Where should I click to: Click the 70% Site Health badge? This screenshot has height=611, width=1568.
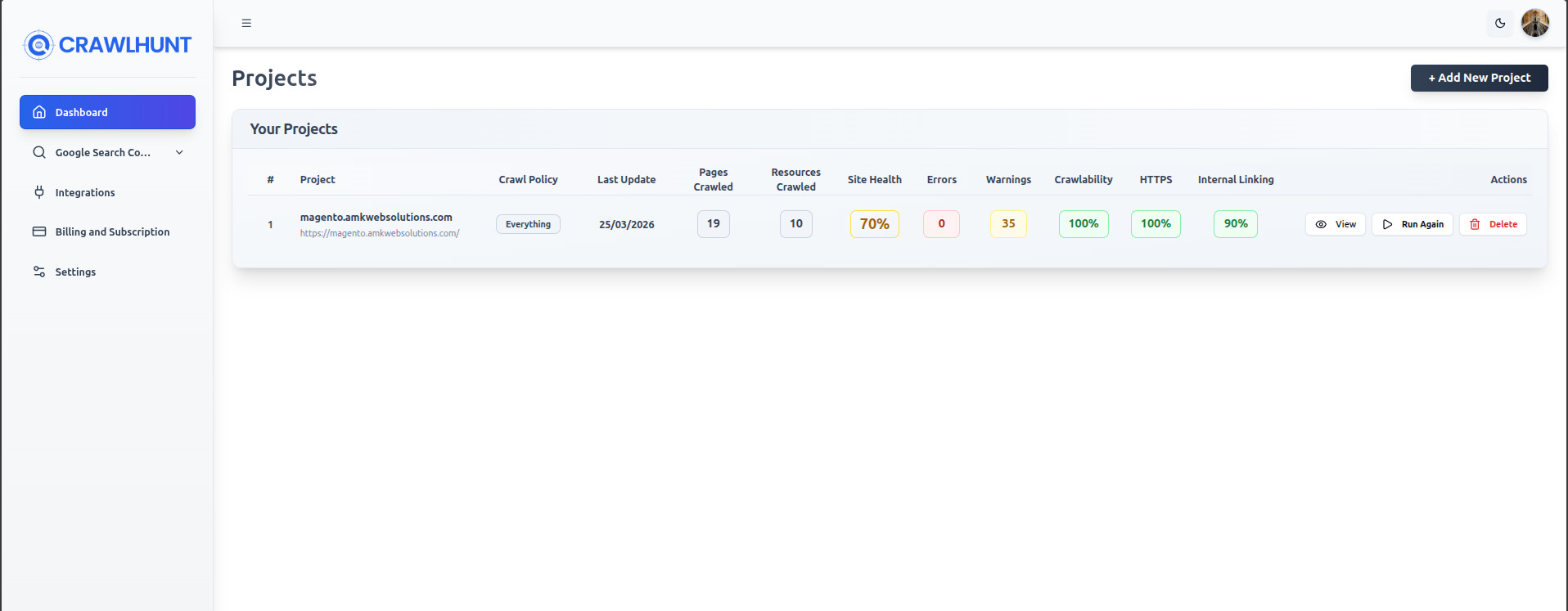(x=874, y=224)
